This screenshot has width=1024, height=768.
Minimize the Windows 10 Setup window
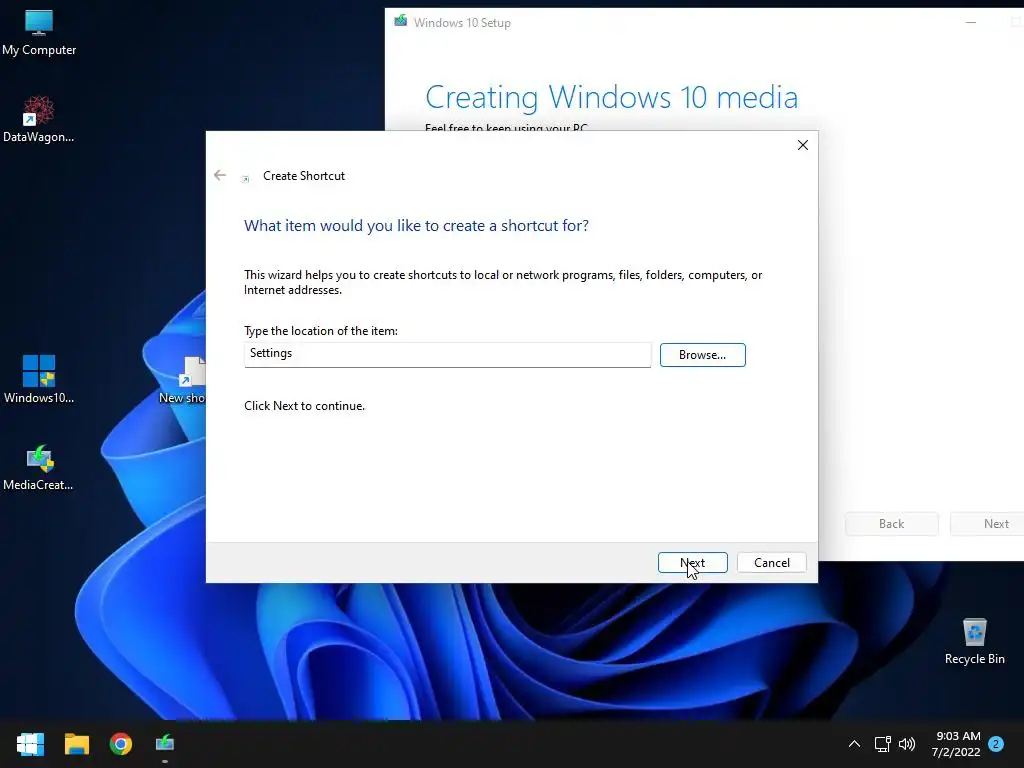[970, 22]
